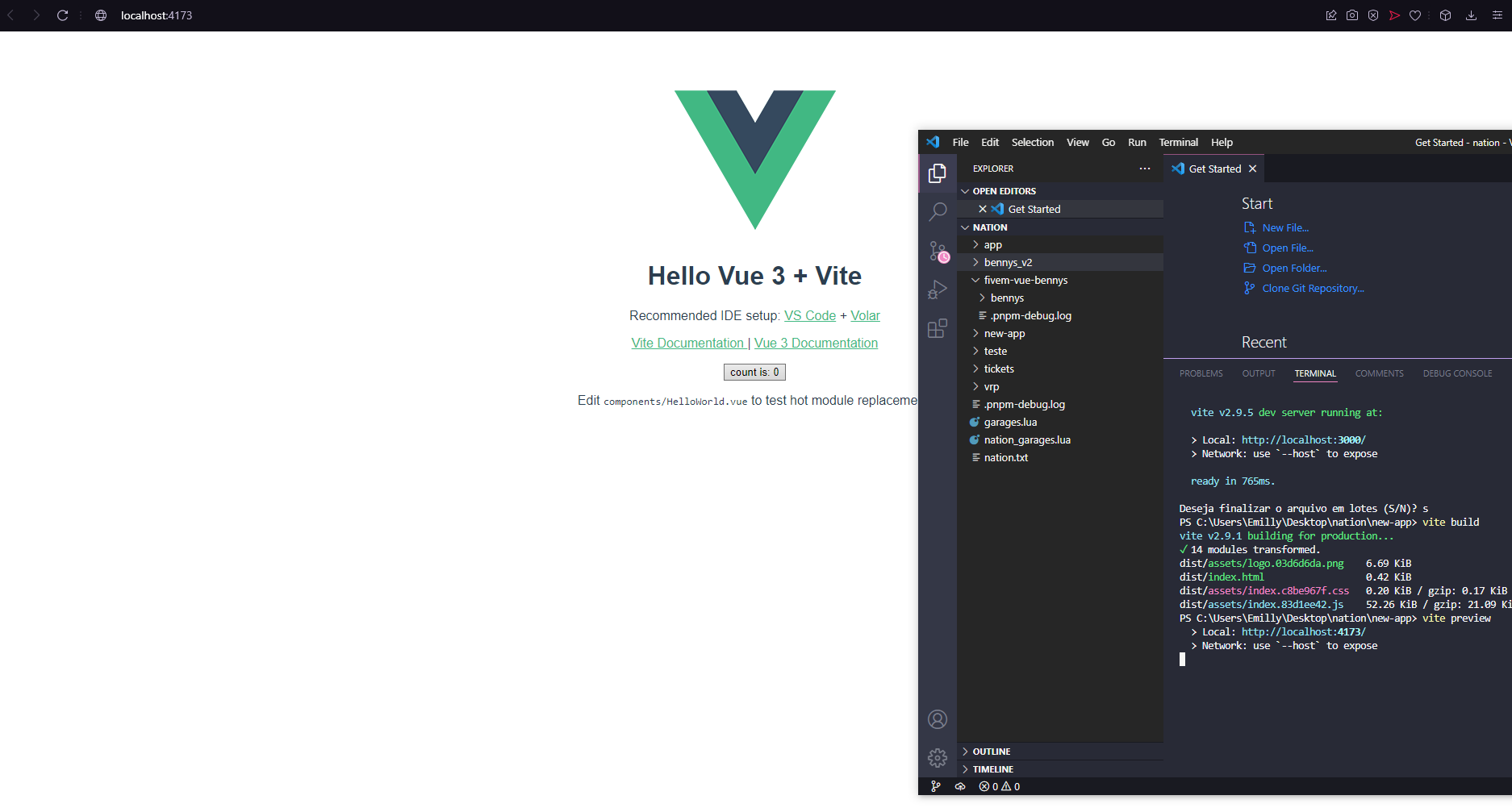Image resolution: width=1512 pixels, height=808 pixels.
Task: Open Explorer views and more actions ellipsis
Action: tap(1145, 169)
